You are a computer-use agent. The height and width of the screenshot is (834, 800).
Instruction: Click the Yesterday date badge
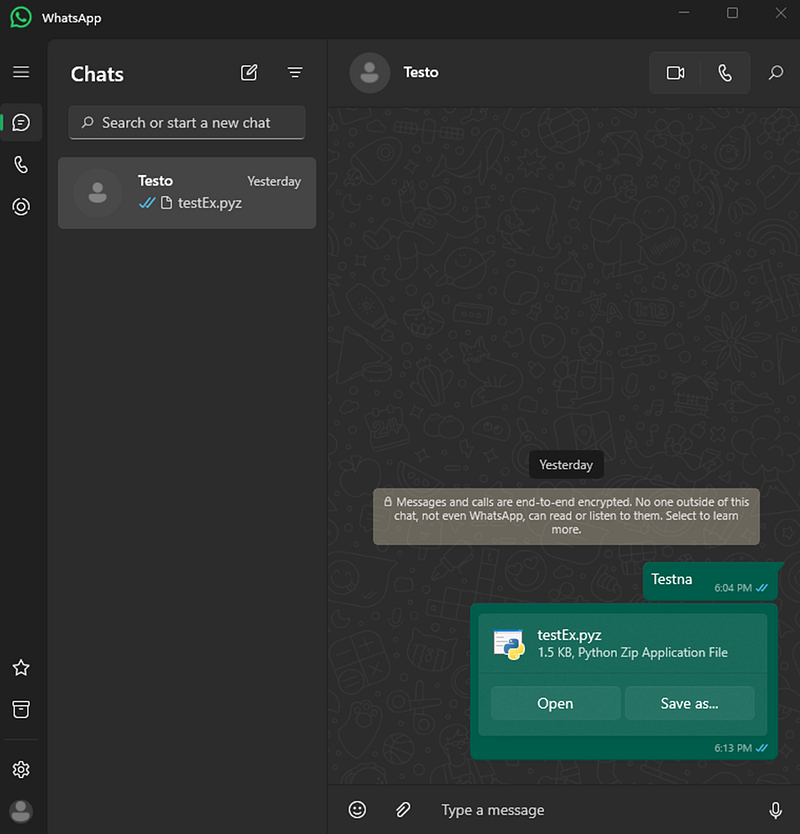tap(566, 465)
